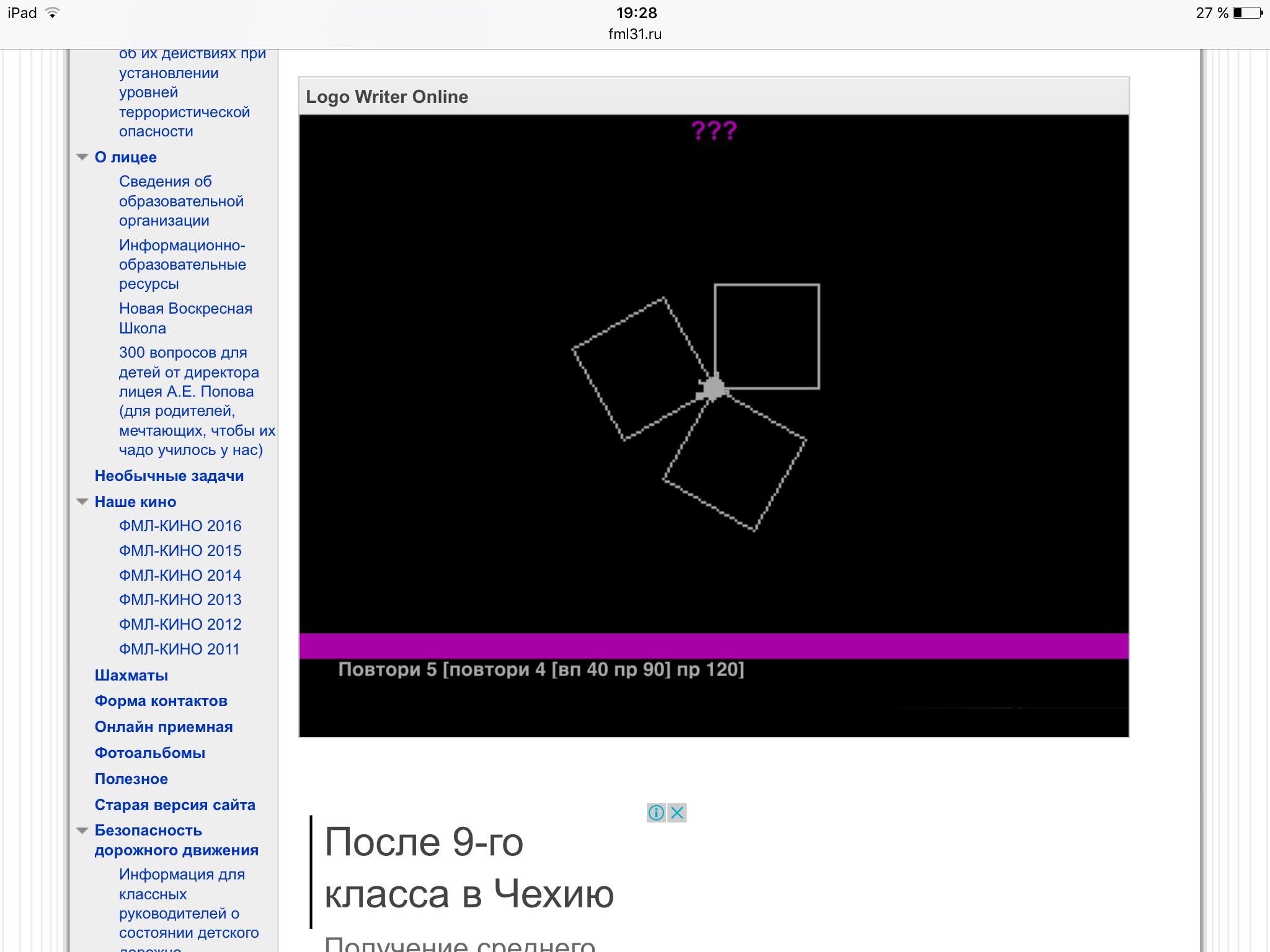The width and height of the screenshot is (1270, 952).
Task: Open 'Фотоальбомы' section
Action: 149,753
